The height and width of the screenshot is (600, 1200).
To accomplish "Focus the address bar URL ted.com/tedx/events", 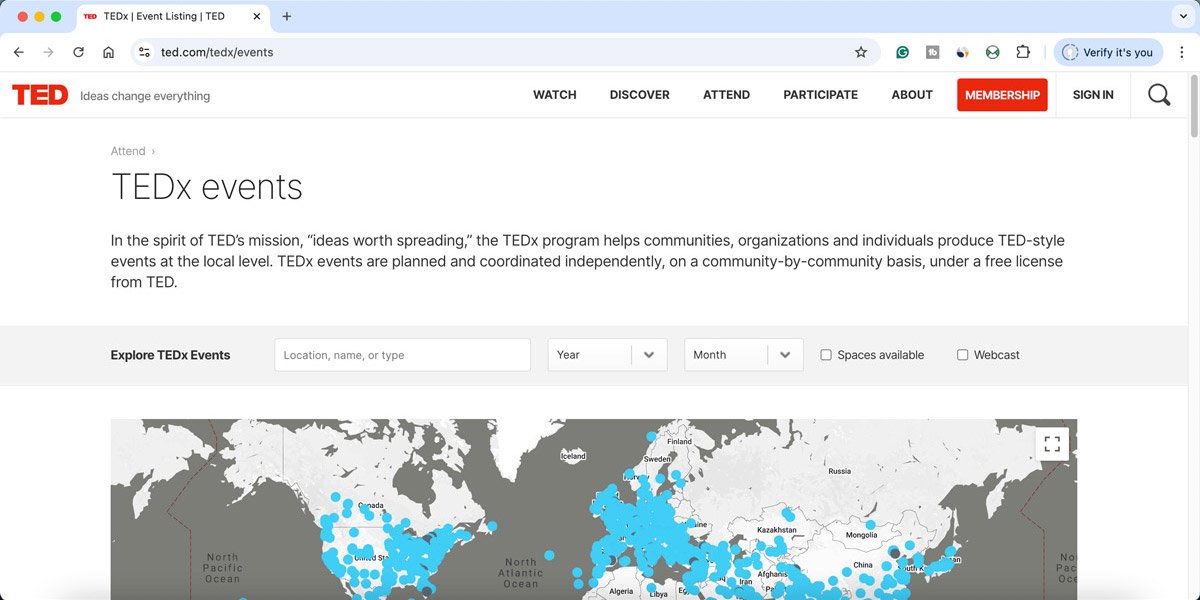I will click(217, 52).
